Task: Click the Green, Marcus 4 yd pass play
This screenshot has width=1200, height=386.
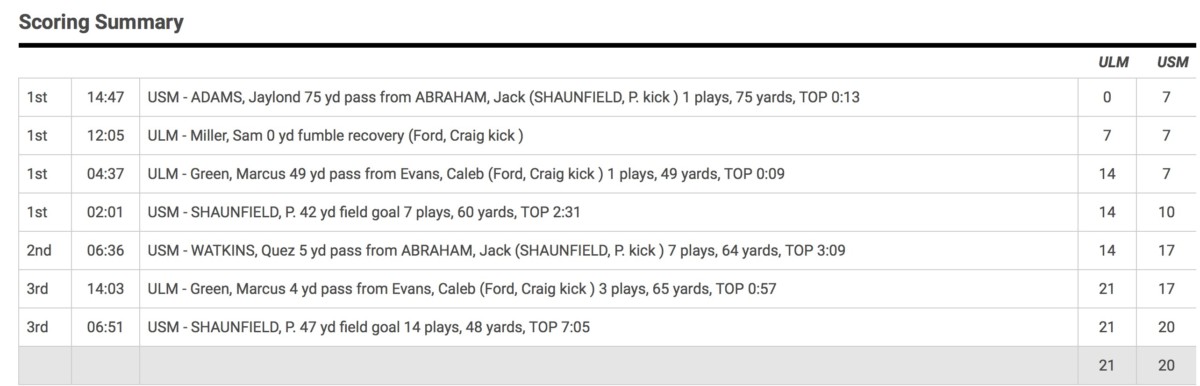Action: [x=461, y=289]
